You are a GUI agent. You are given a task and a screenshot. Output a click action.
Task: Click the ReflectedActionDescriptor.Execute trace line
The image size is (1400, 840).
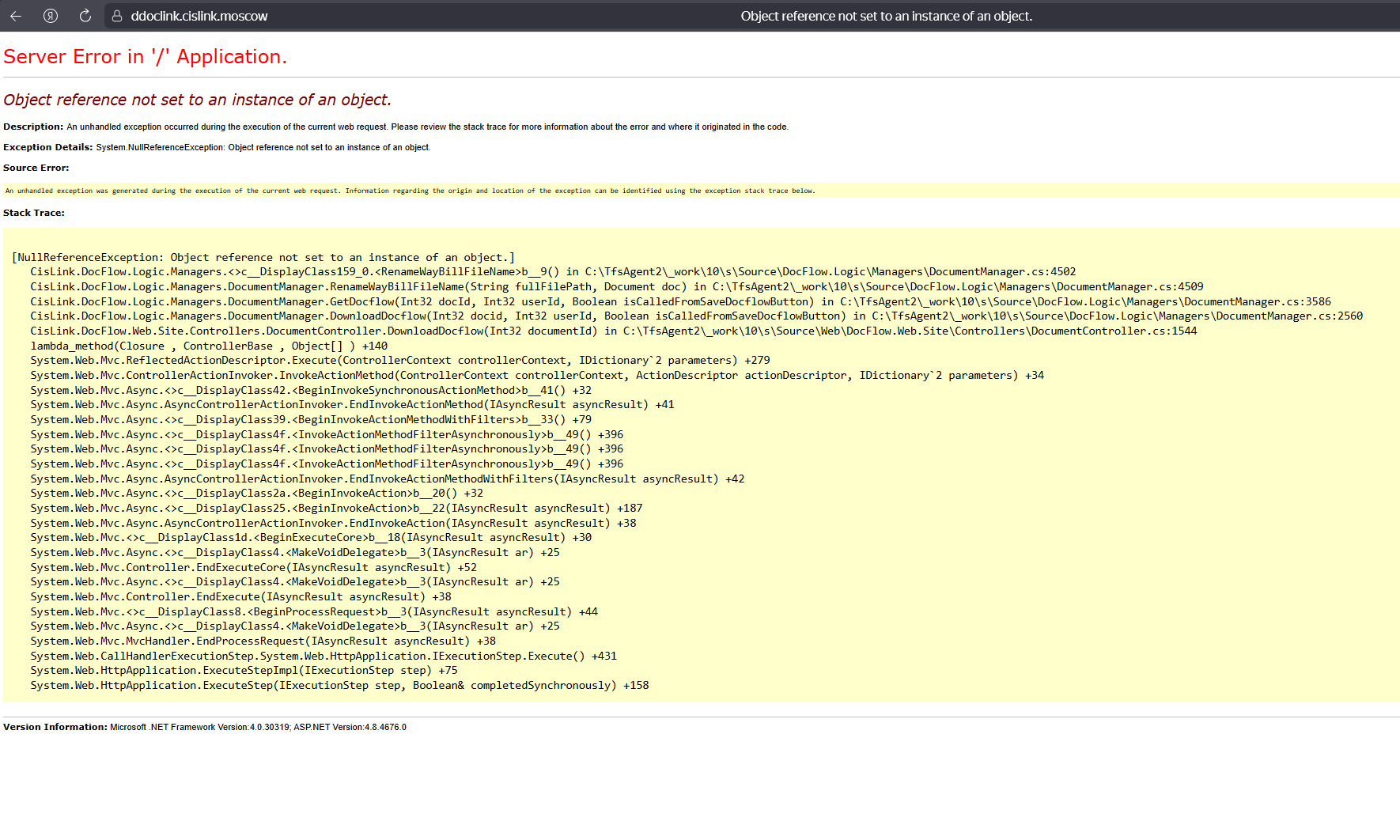[x=400, y=360]
